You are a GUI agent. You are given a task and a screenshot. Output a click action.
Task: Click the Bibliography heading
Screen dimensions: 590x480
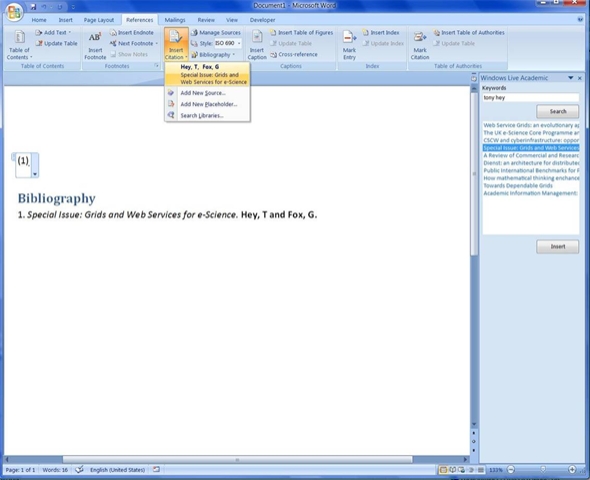pos(56,199)
